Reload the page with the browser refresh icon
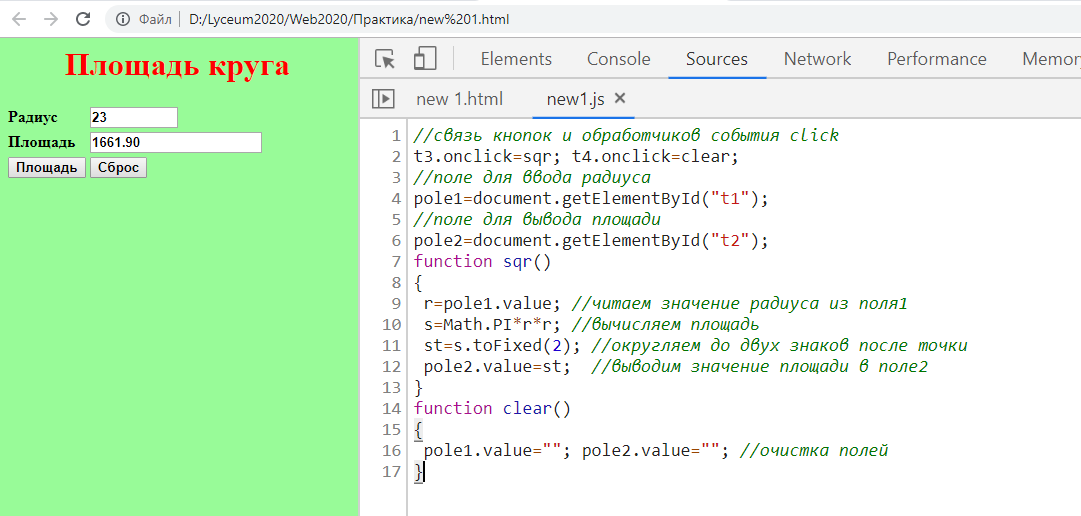The width and height of the screenshot is (1081, 516). [83, 19]
